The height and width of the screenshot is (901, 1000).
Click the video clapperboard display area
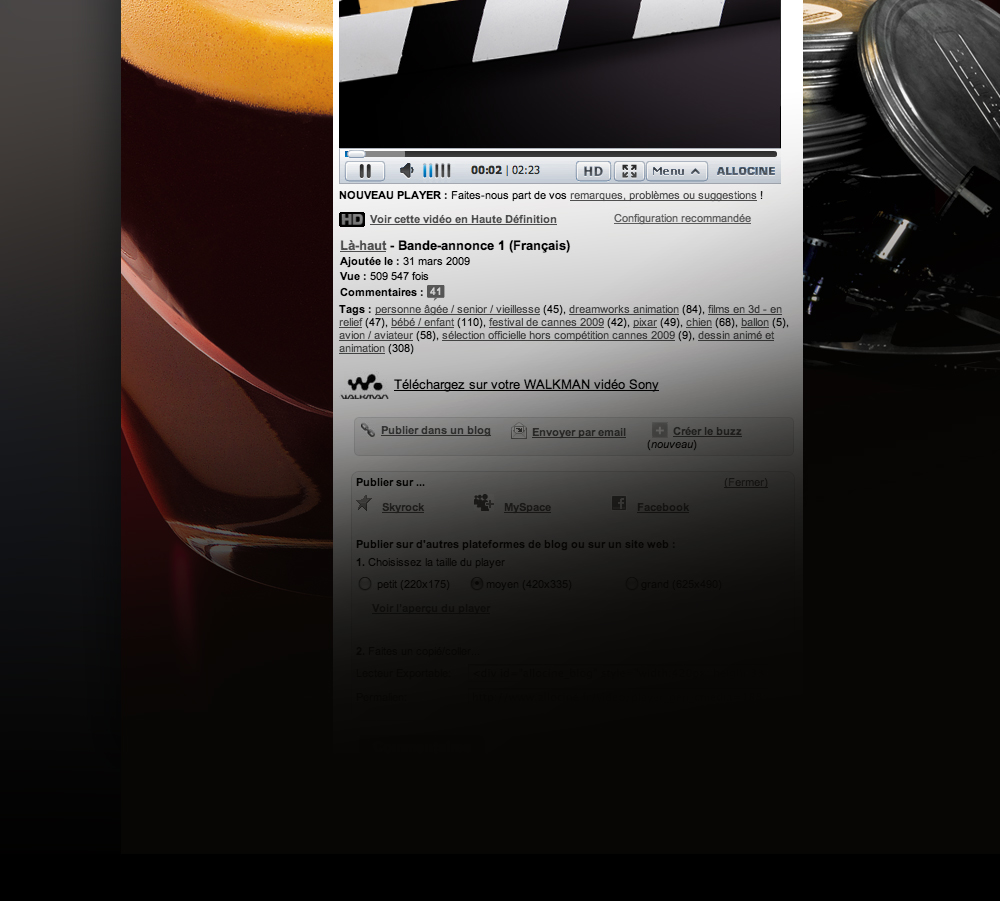560,74
